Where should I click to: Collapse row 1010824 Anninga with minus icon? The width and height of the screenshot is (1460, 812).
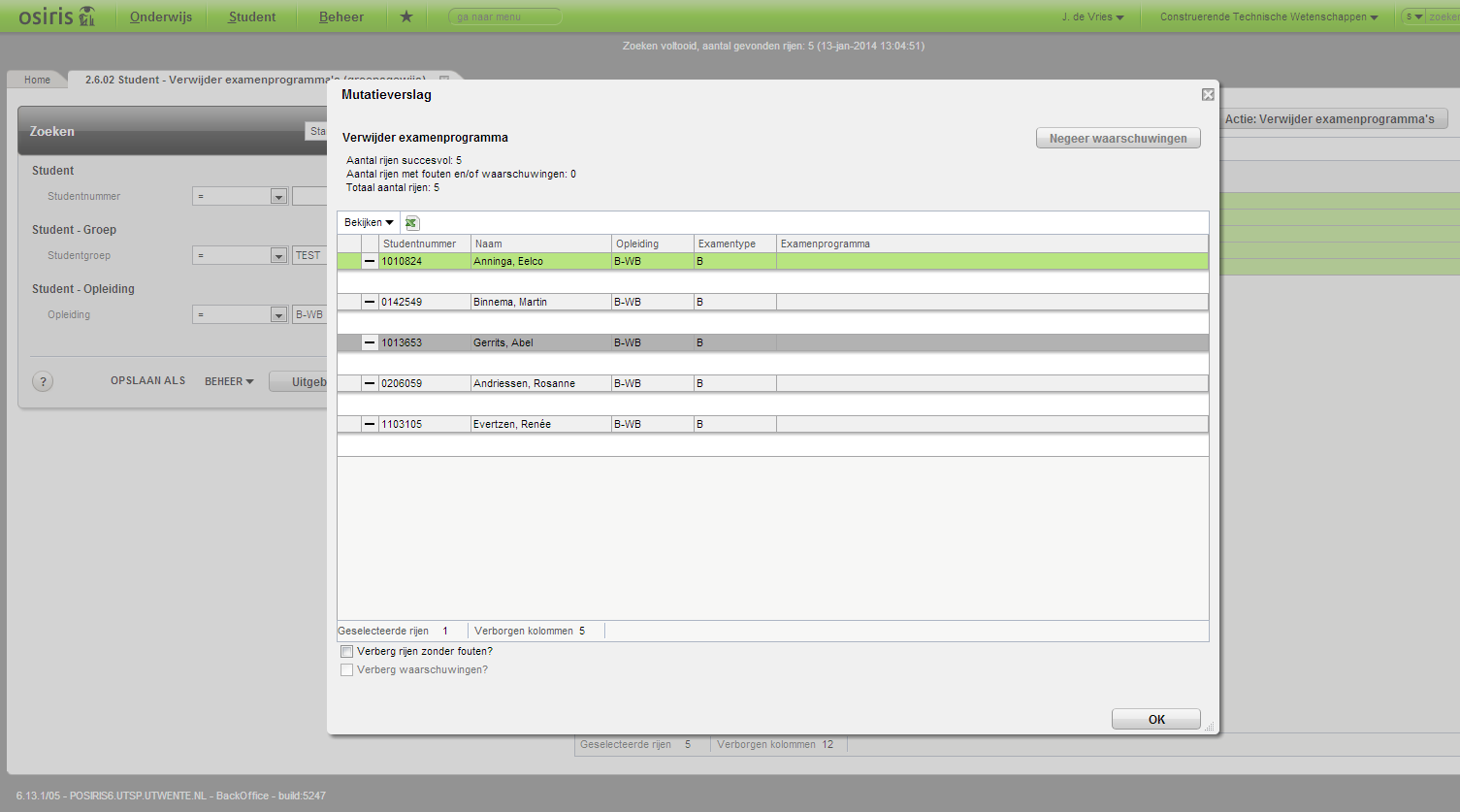coord(370,261)
